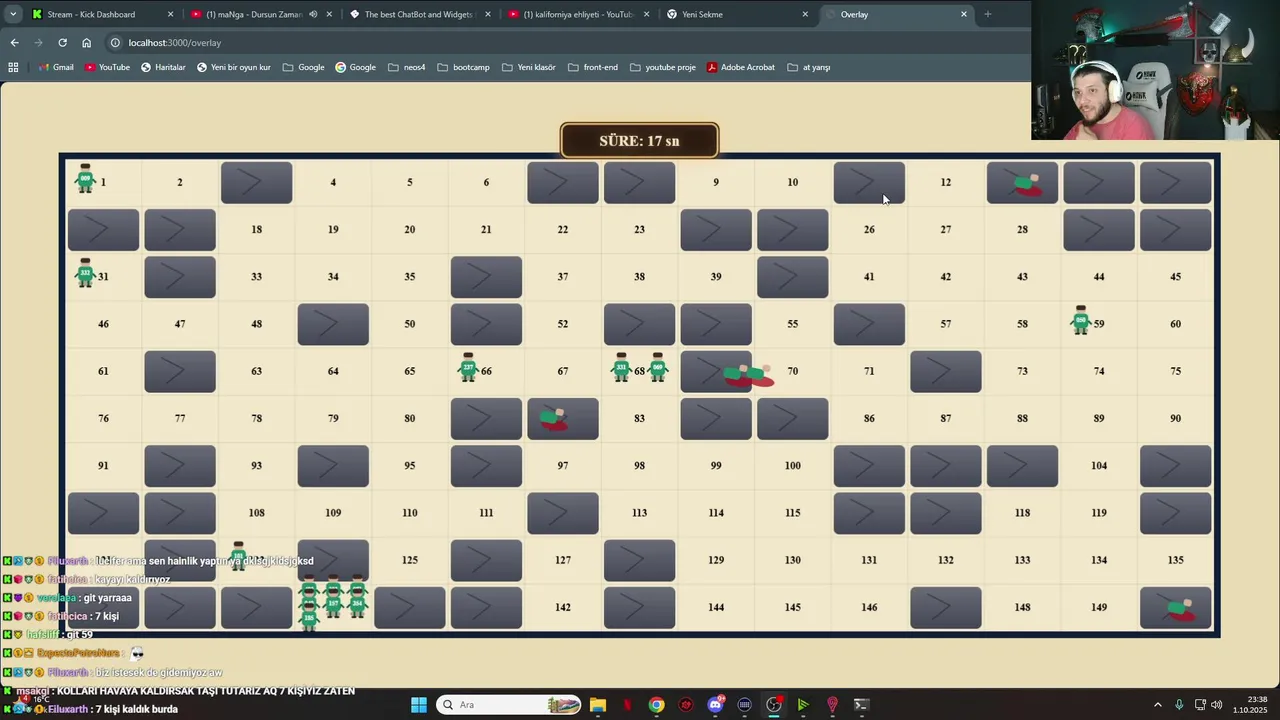This screenshot has width=1280, height=720.
Task: Open Discord from the taskbar
Action: (x=715, y=705)
